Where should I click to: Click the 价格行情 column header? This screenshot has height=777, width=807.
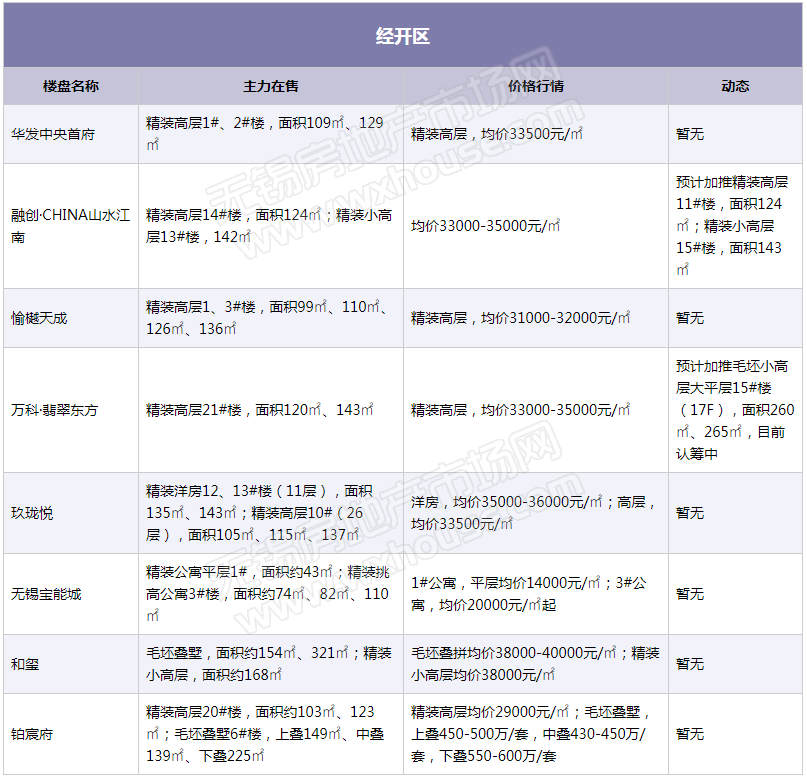tap(535, 86)
